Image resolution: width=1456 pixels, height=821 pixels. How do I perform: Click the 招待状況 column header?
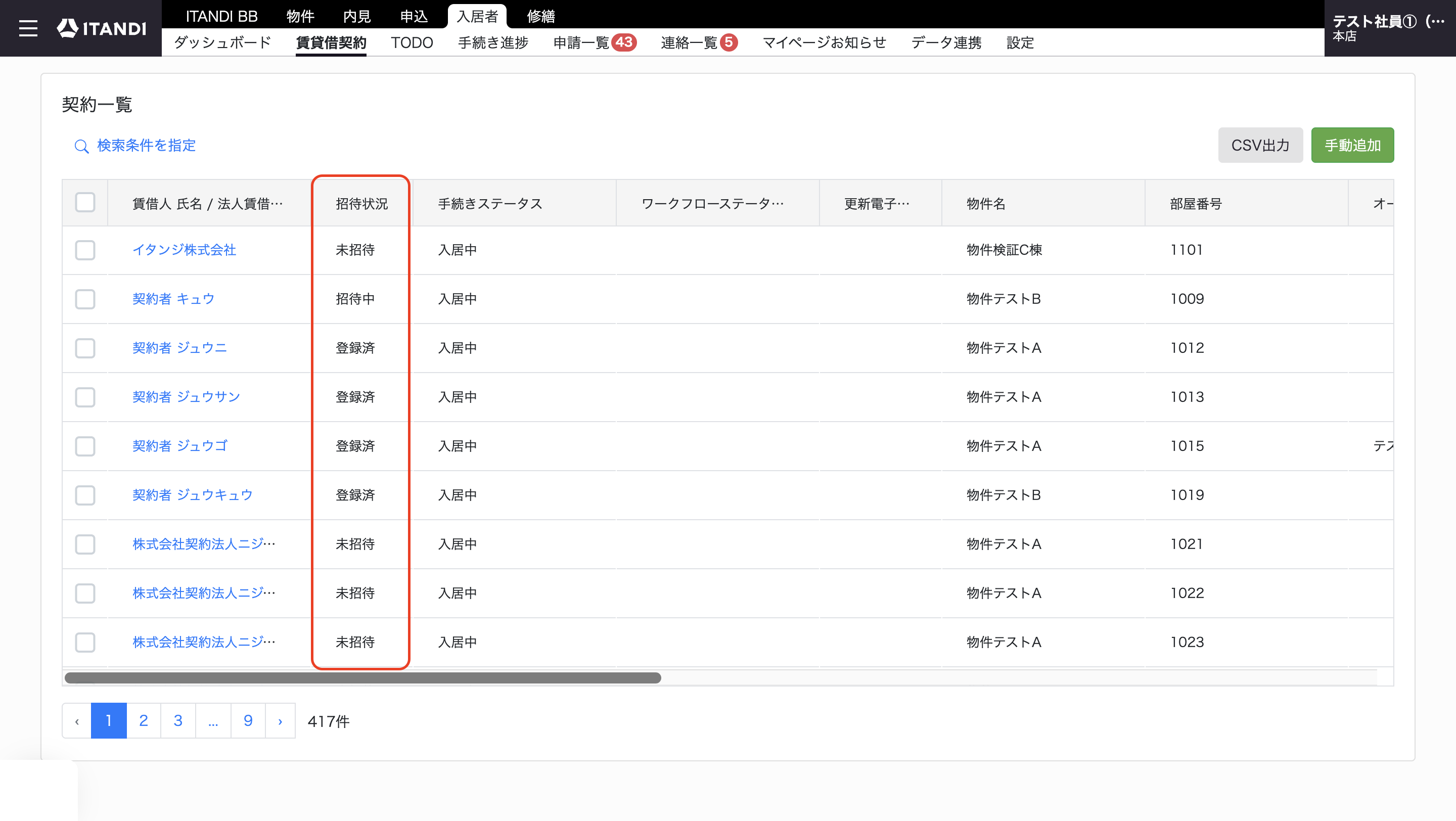362,203
